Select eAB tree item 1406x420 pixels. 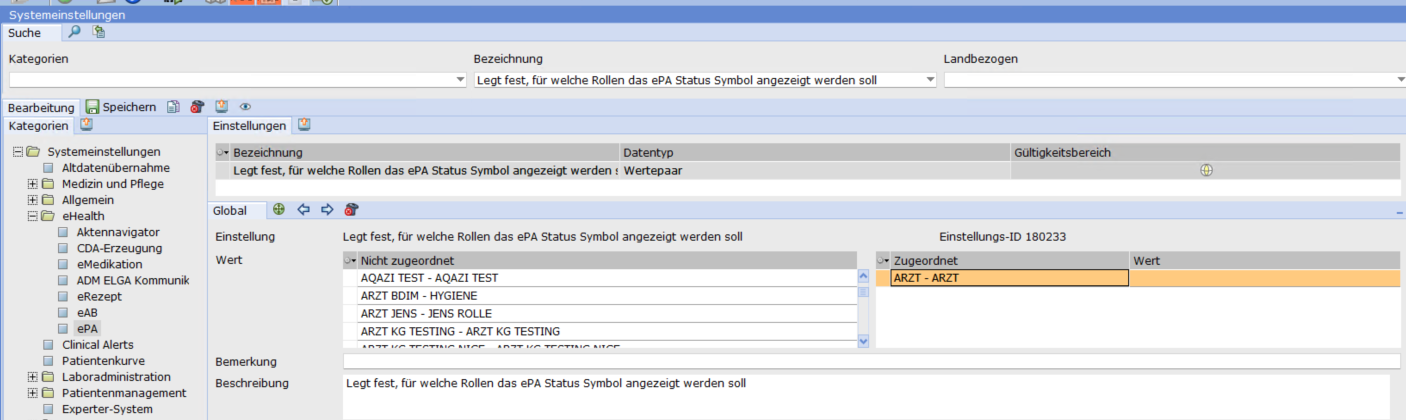87,312
